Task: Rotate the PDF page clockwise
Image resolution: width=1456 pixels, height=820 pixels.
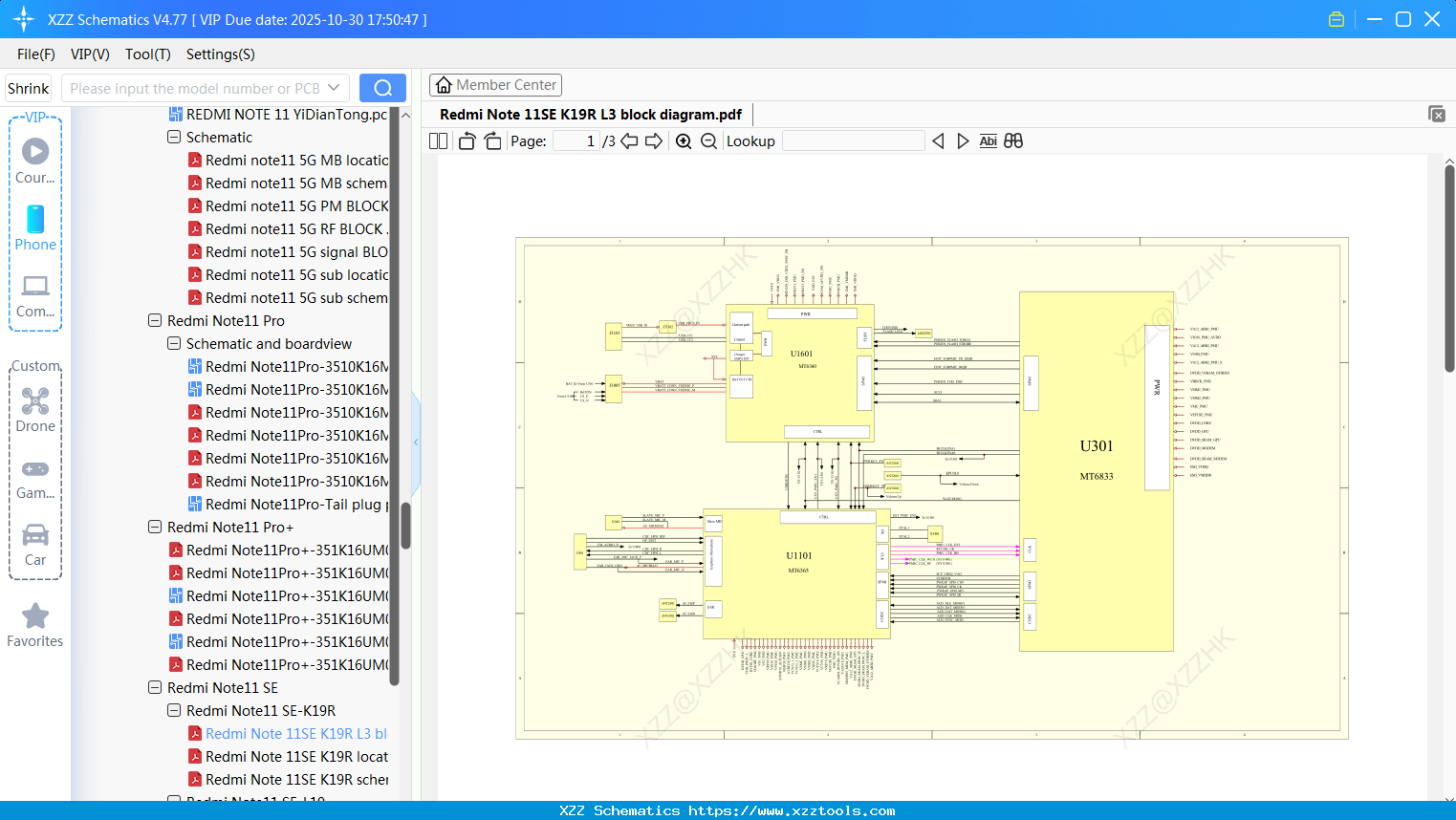Action: tap(492, 140)
